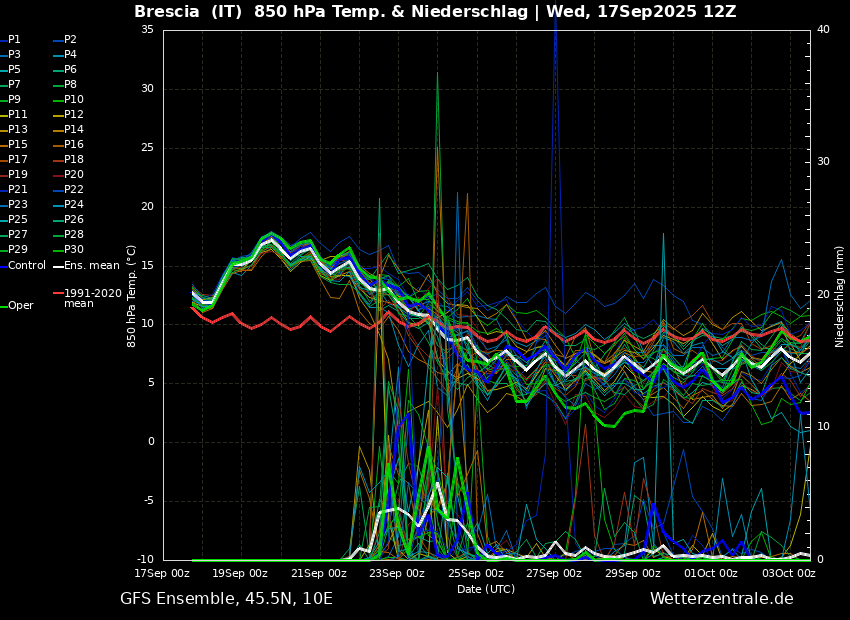The width and height of the screenshot is (850, 620).
Task: Click the 1991-2020 mean legend entry
Action: coord(92,298)
